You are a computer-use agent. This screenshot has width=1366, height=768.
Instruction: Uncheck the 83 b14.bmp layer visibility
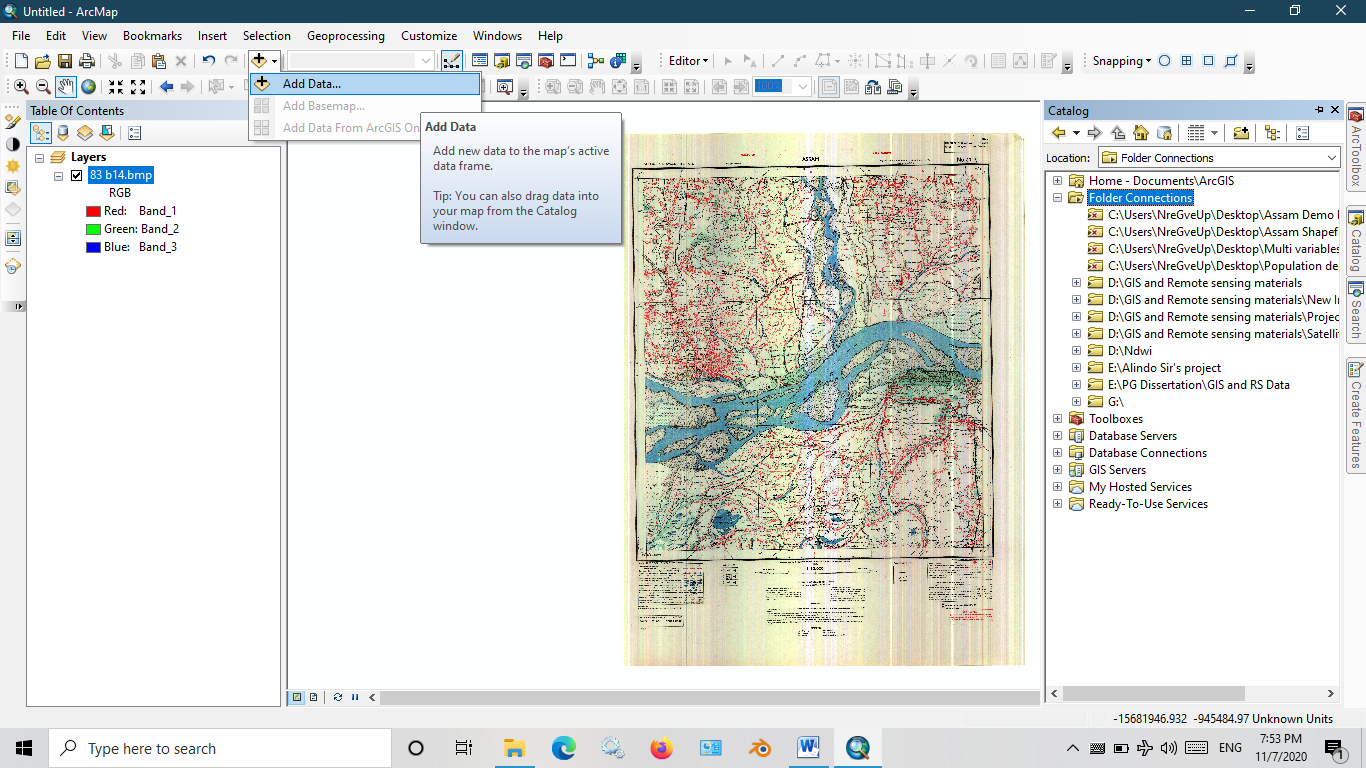[77, 175]
